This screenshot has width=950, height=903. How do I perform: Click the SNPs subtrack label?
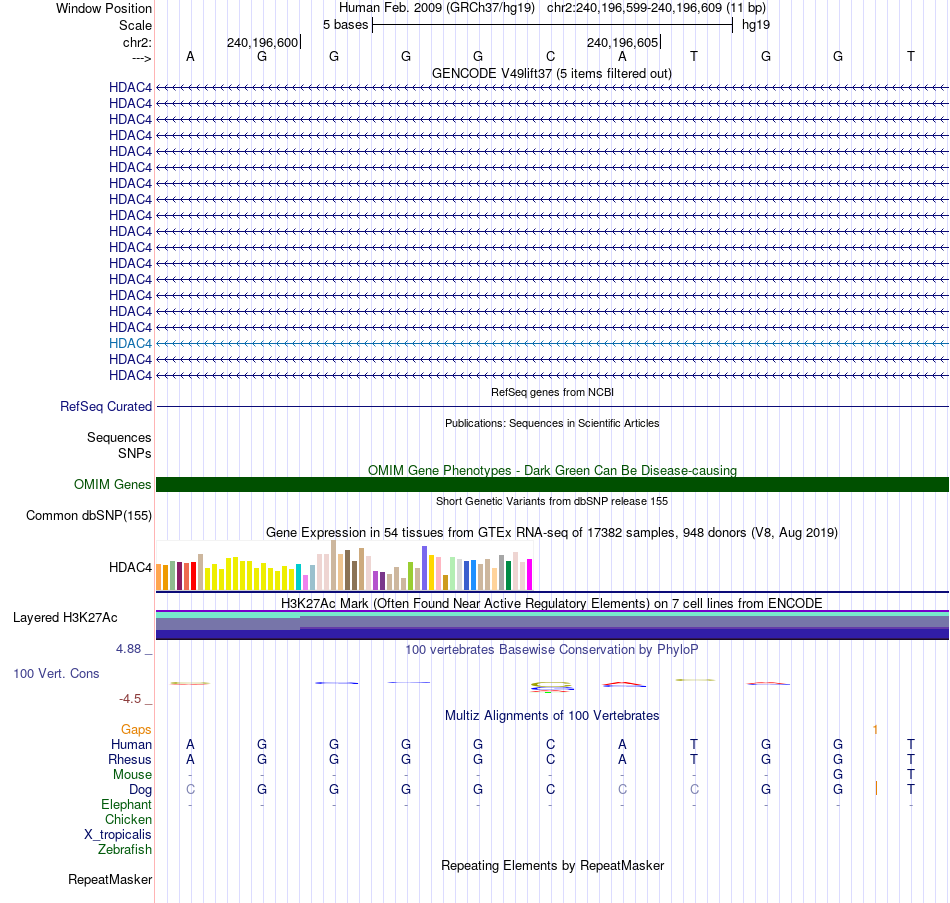[135, 453]
